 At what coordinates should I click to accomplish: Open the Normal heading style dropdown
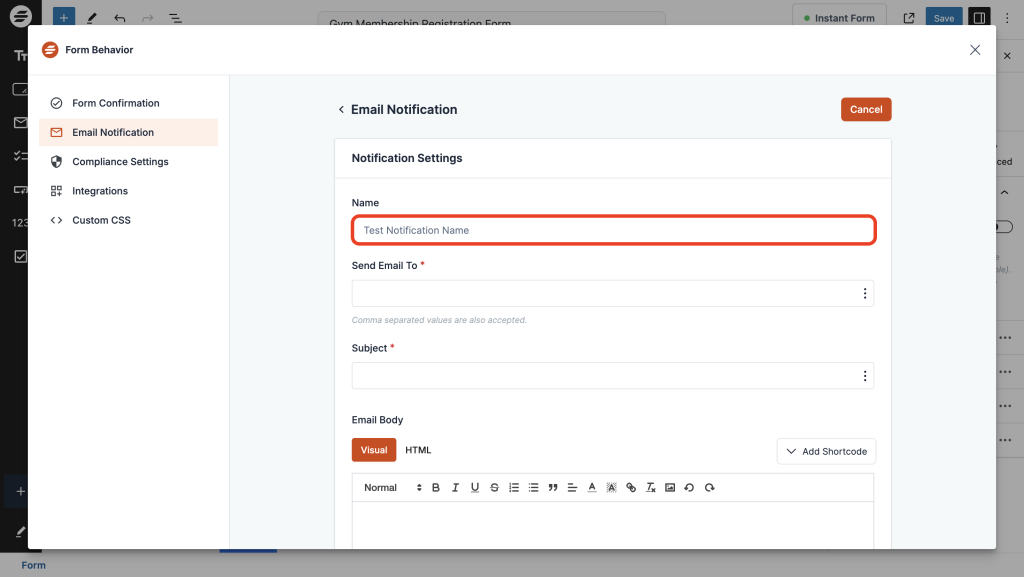(x=393, y=488)
